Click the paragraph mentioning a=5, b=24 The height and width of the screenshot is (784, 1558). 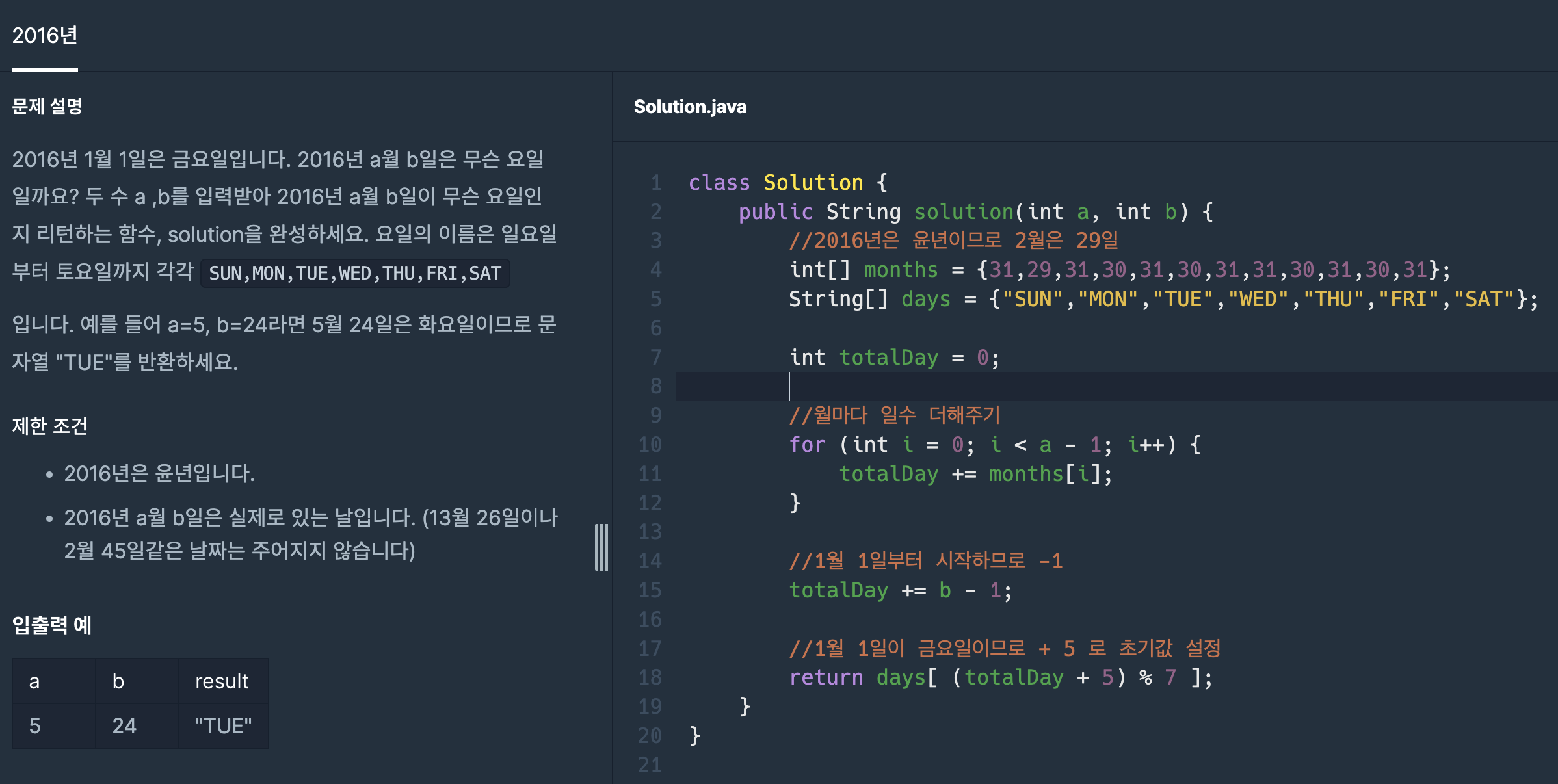(284, 343)
